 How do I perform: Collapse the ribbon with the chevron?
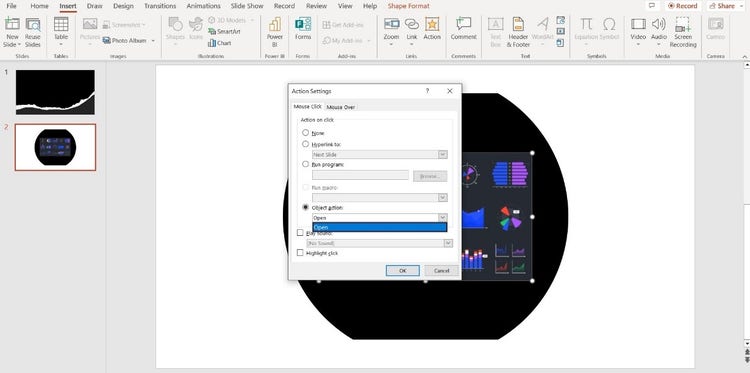(x=744, y=56)
